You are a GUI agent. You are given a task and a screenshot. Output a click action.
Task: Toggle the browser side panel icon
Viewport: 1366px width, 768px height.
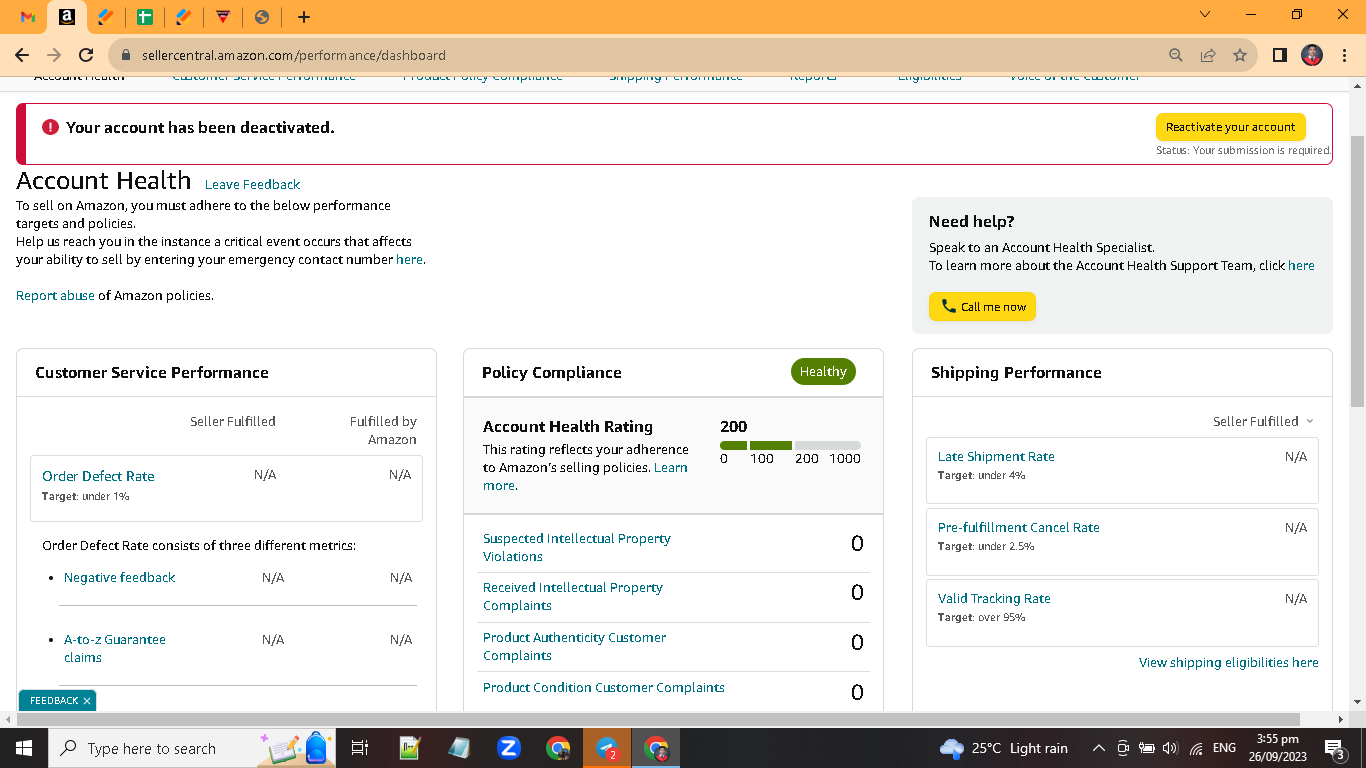pyautogui.click(x=1280, y=55)
